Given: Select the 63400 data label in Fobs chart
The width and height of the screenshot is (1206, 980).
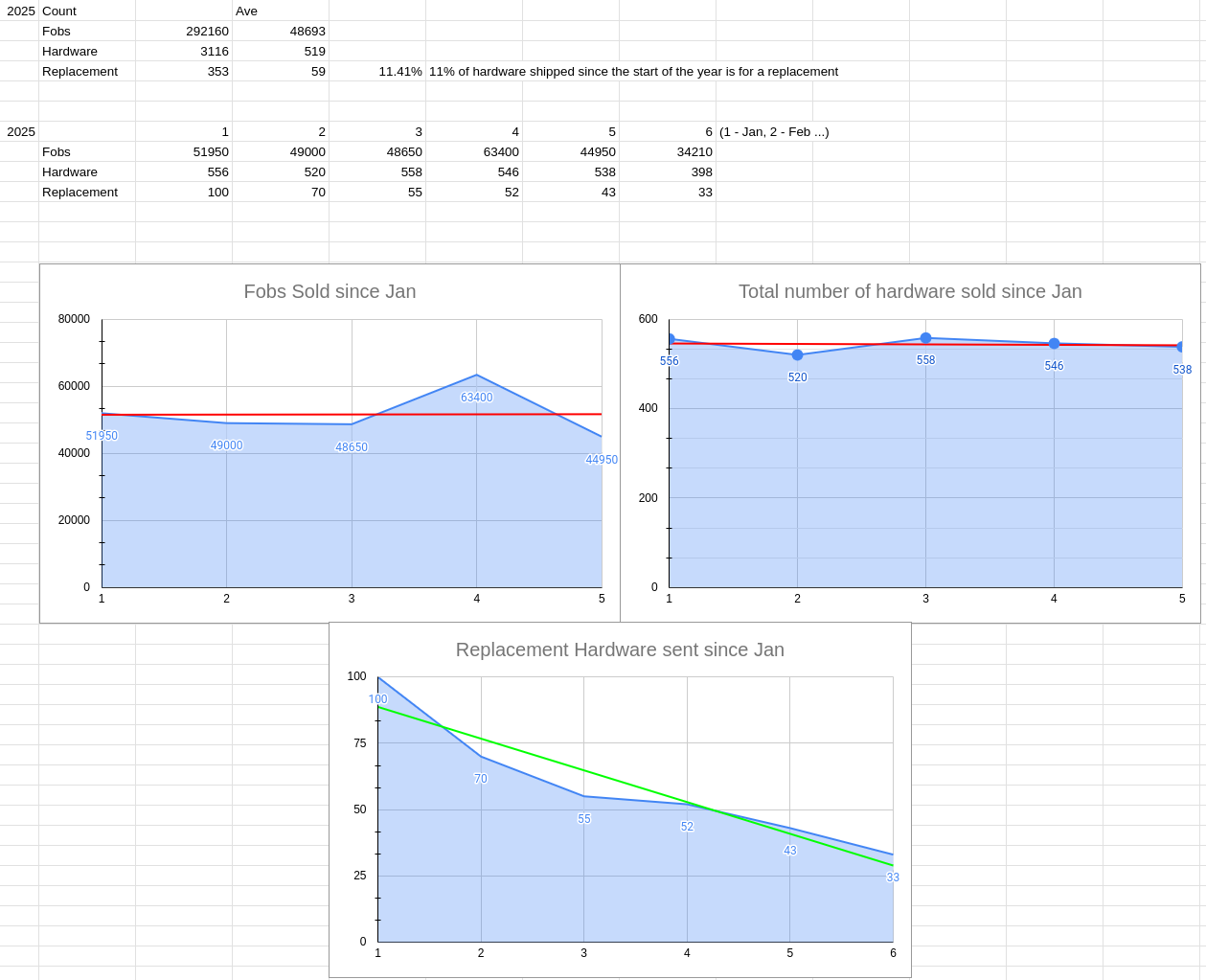Looking at the screenshot, I should [476, 398].
